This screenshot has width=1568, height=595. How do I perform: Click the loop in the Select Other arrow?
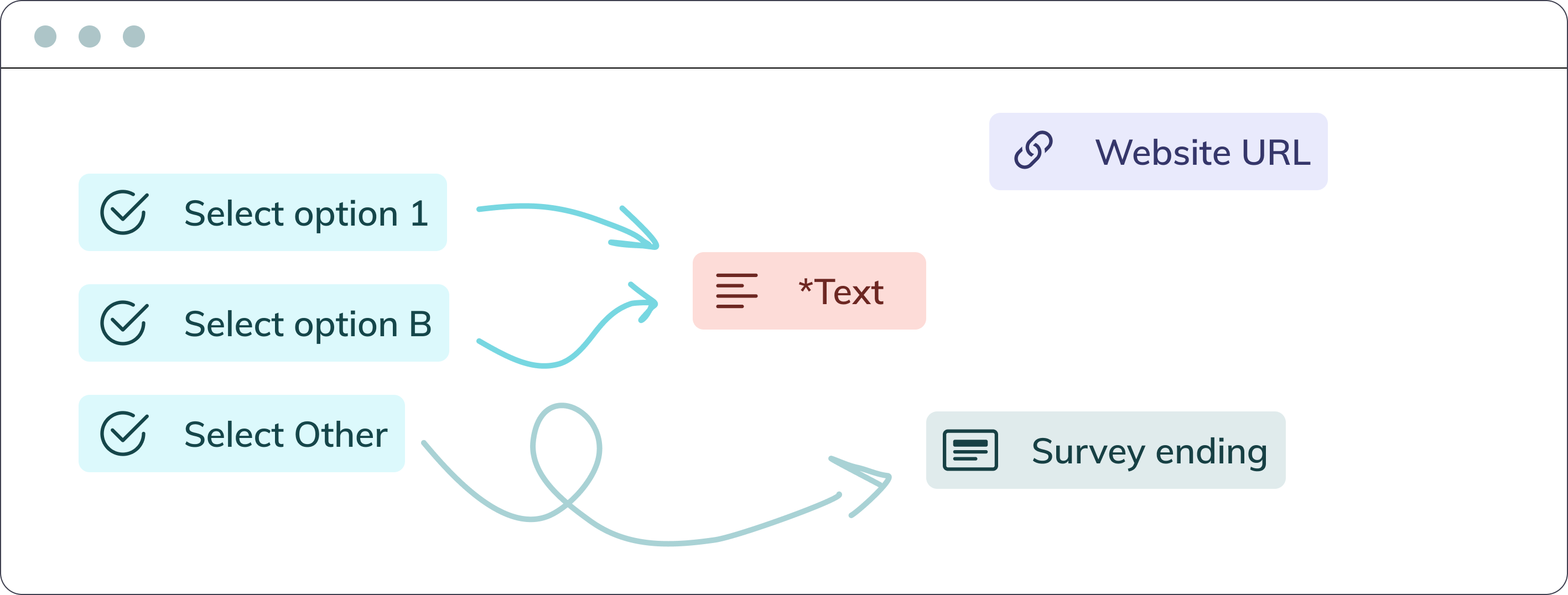566,453
